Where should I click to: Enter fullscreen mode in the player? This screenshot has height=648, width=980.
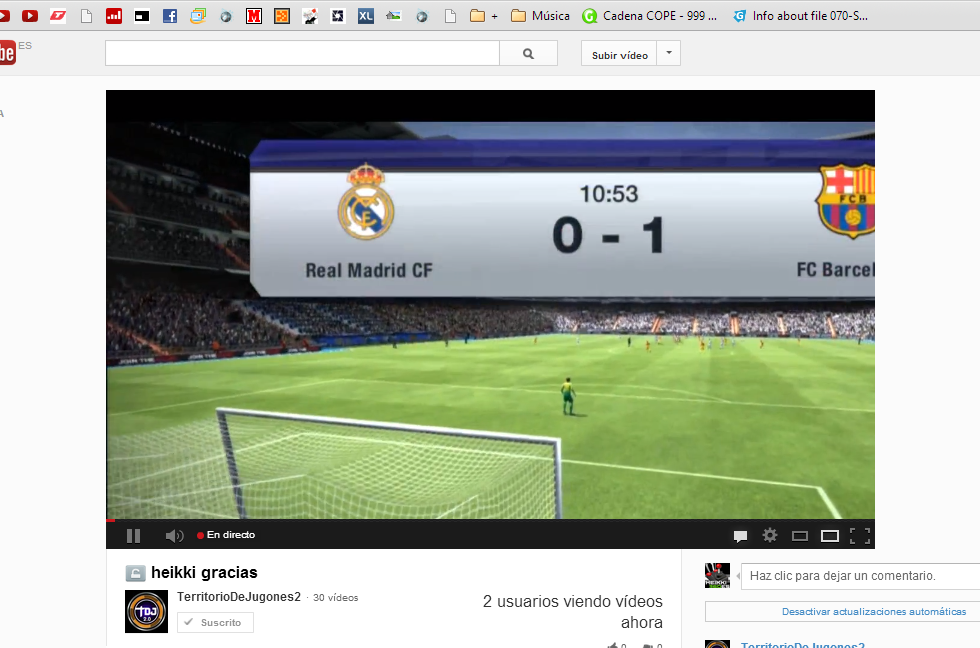pyautogui.click(x=860, y=536)
